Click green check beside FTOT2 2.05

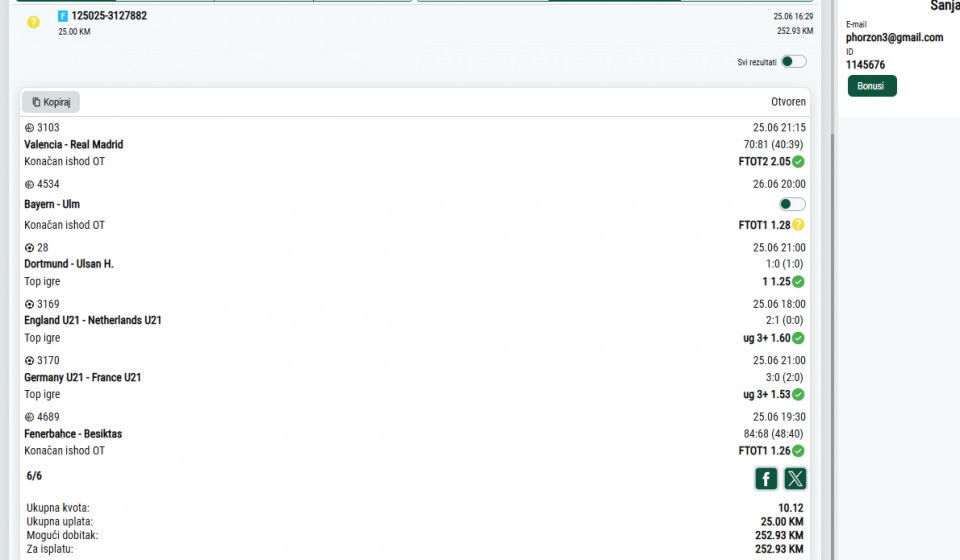798,162
